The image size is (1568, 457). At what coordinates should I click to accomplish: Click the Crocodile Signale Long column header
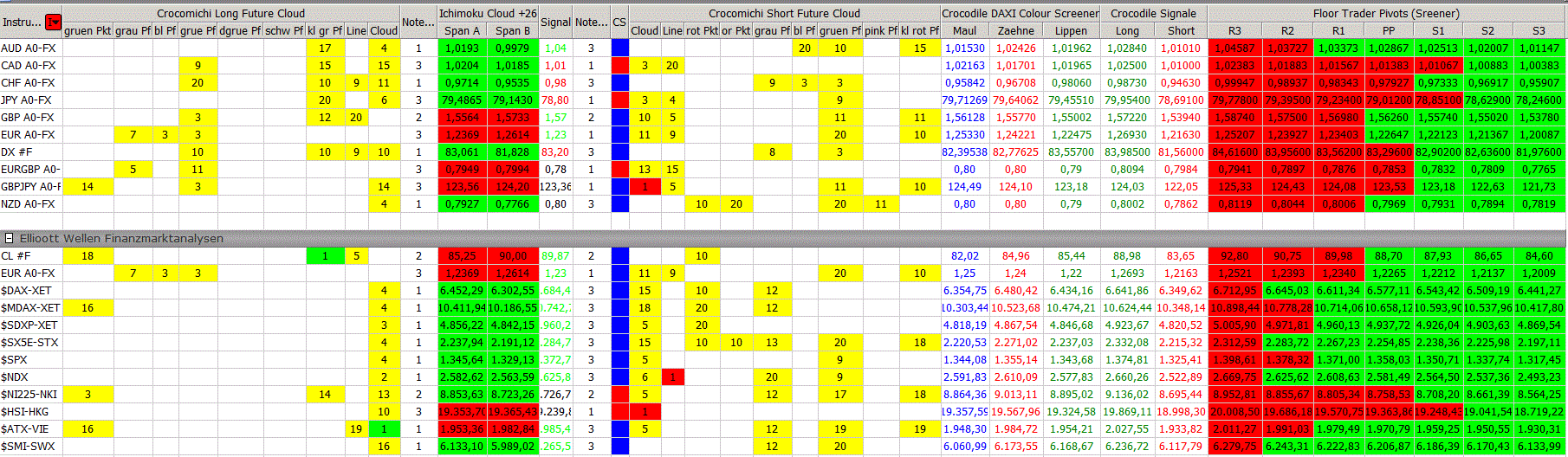tap(1127, 30)
